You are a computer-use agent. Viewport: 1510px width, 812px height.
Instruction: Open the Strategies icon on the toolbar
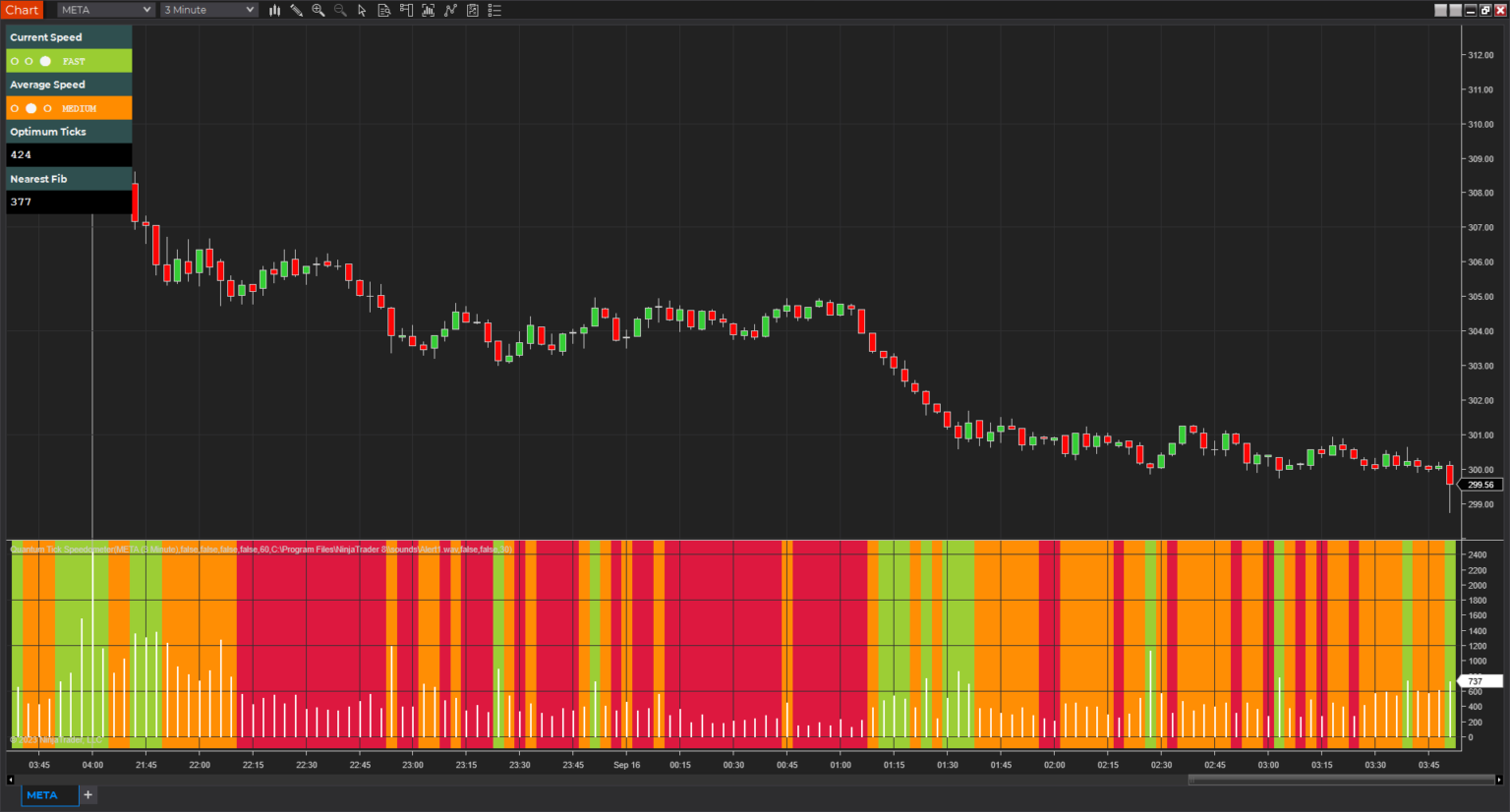click(x=450, y=10)
